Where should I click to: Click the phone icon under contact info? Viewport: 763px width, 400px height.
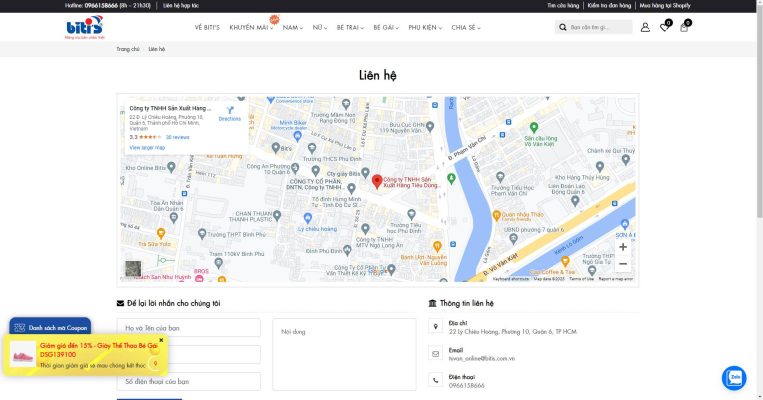click(x=436, y=381)
